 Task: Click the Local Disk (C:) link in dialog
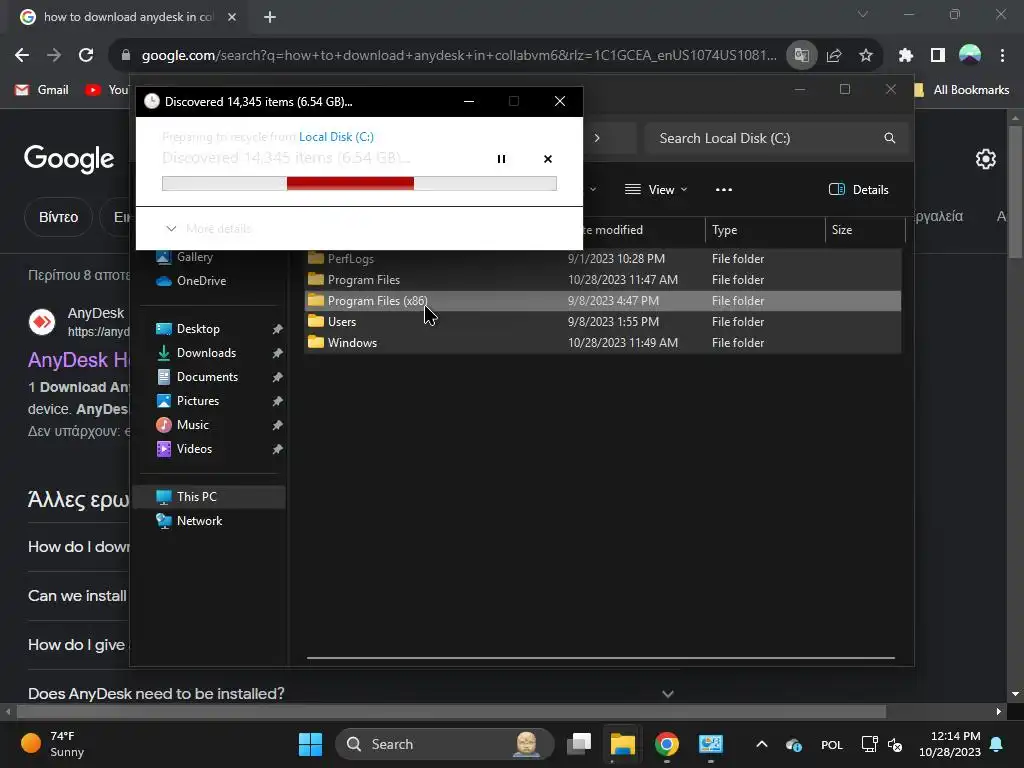point(336,136)
